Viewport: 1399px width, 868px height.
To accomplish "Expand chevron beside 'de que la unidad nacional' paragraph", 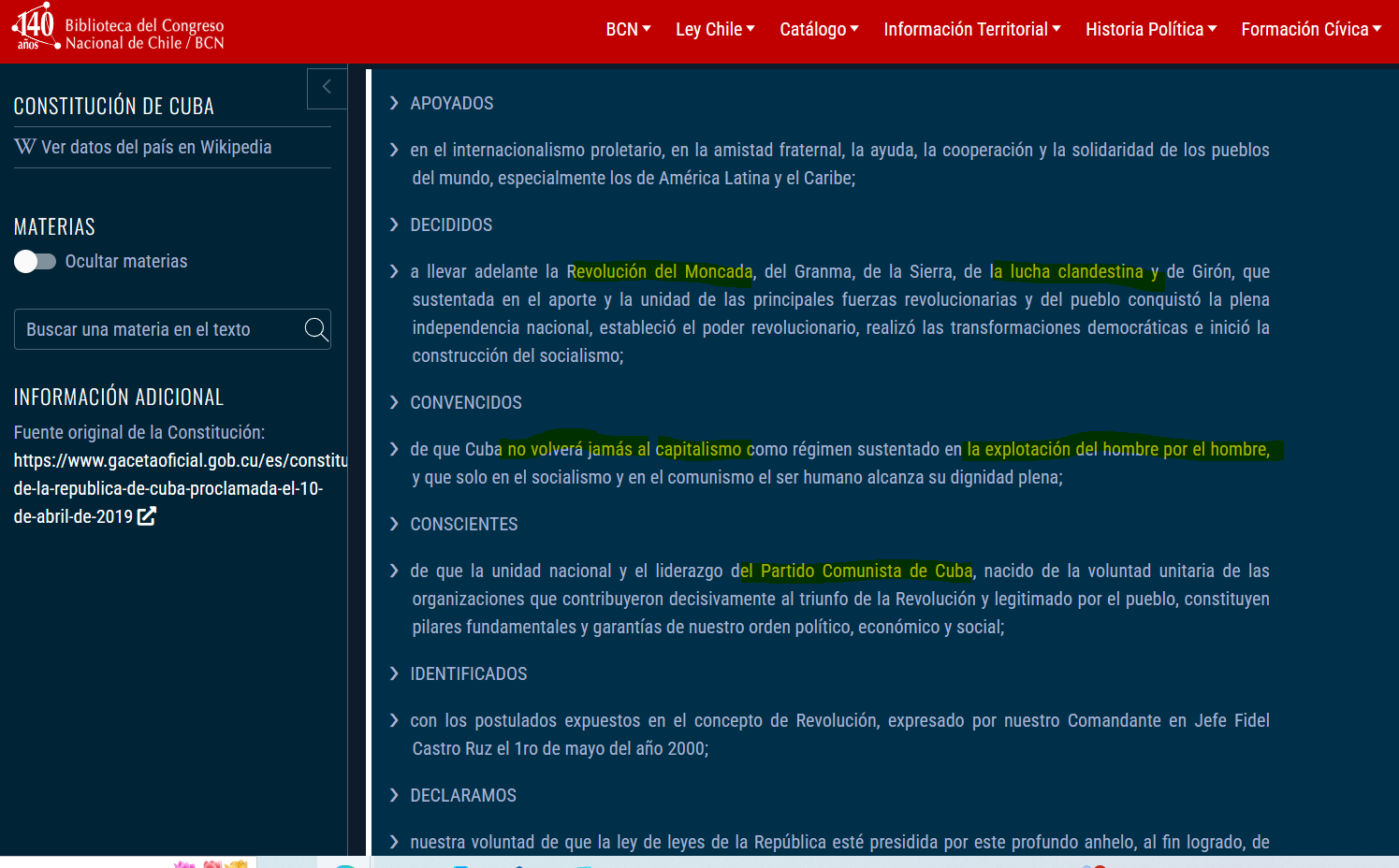I will [394, 571].
